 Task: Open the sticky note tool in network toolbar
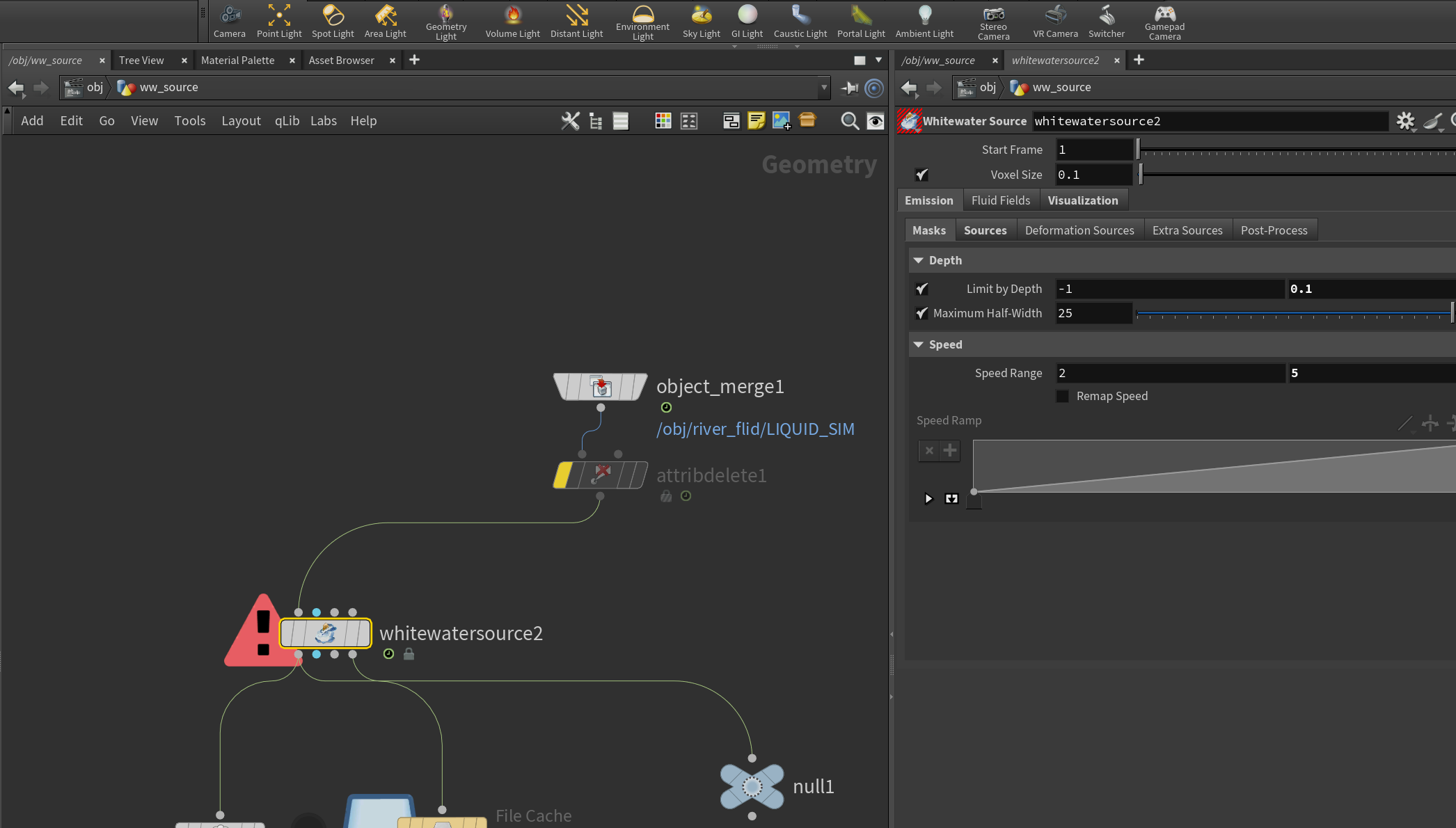(756, 121)
